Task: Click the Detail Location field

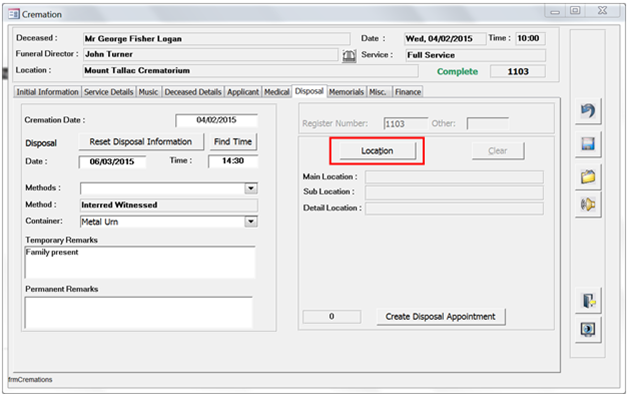Action: click(x=454, y=209)
